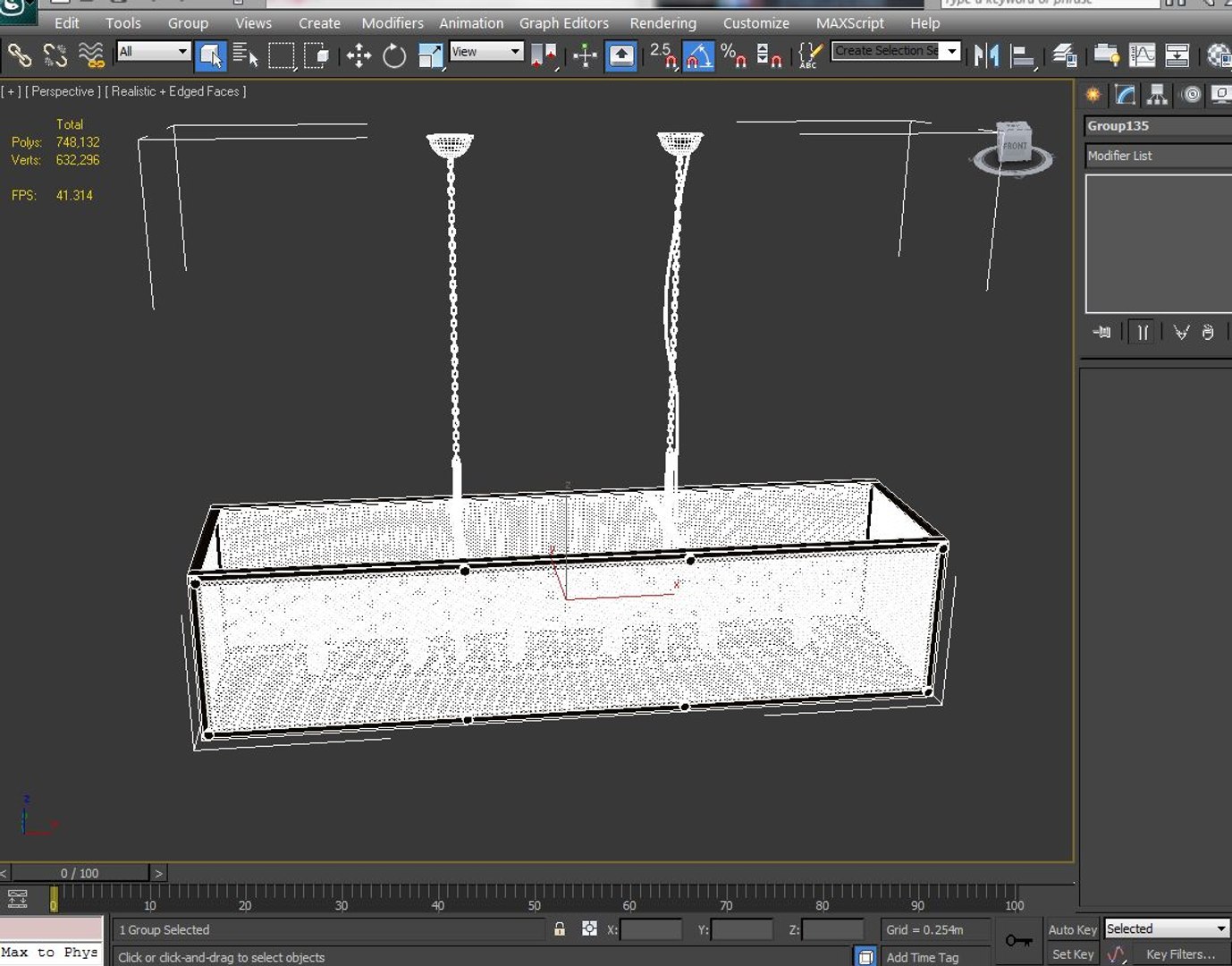
Task: Click the Bind to Space Warp icon
Action: [x=91, y=55]
